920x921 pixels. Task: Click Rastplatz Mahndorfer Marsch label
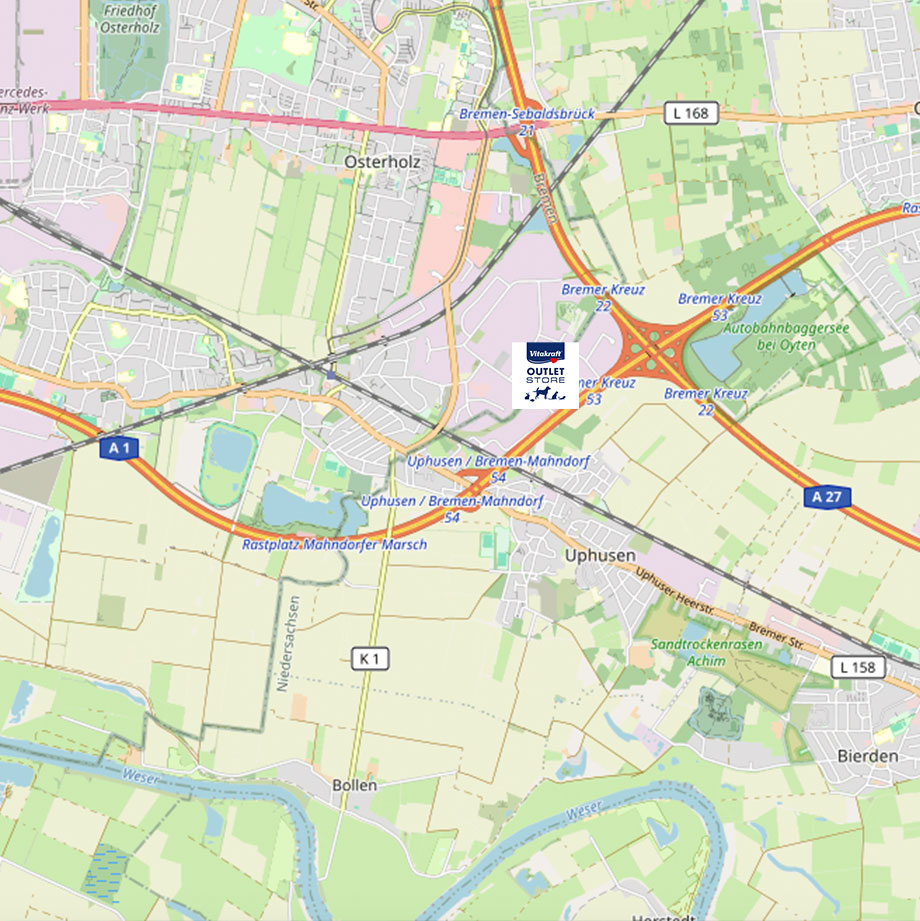click(334, 544)
